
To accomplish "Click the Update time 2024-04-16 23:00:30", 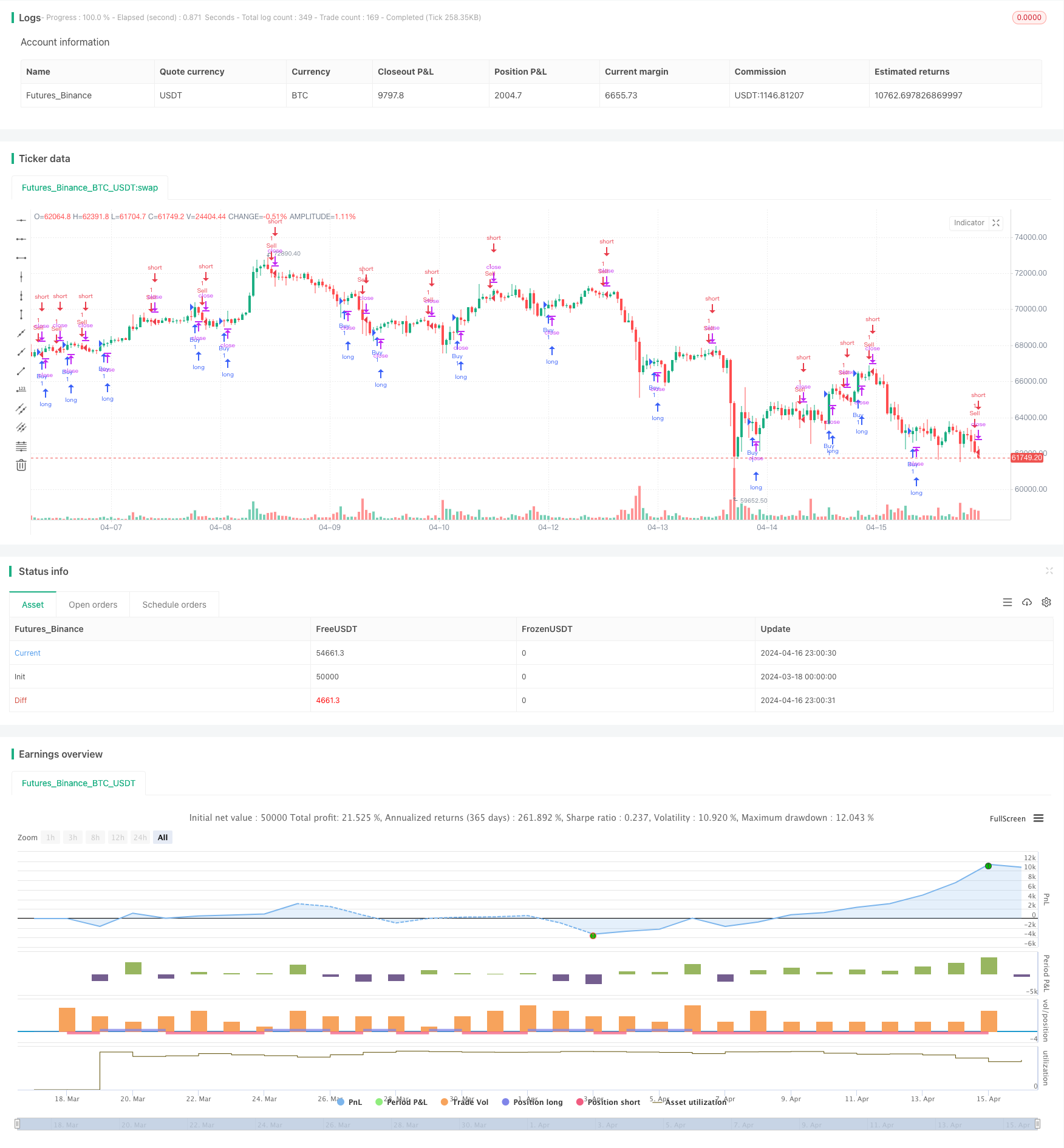I will coord(798,653).
